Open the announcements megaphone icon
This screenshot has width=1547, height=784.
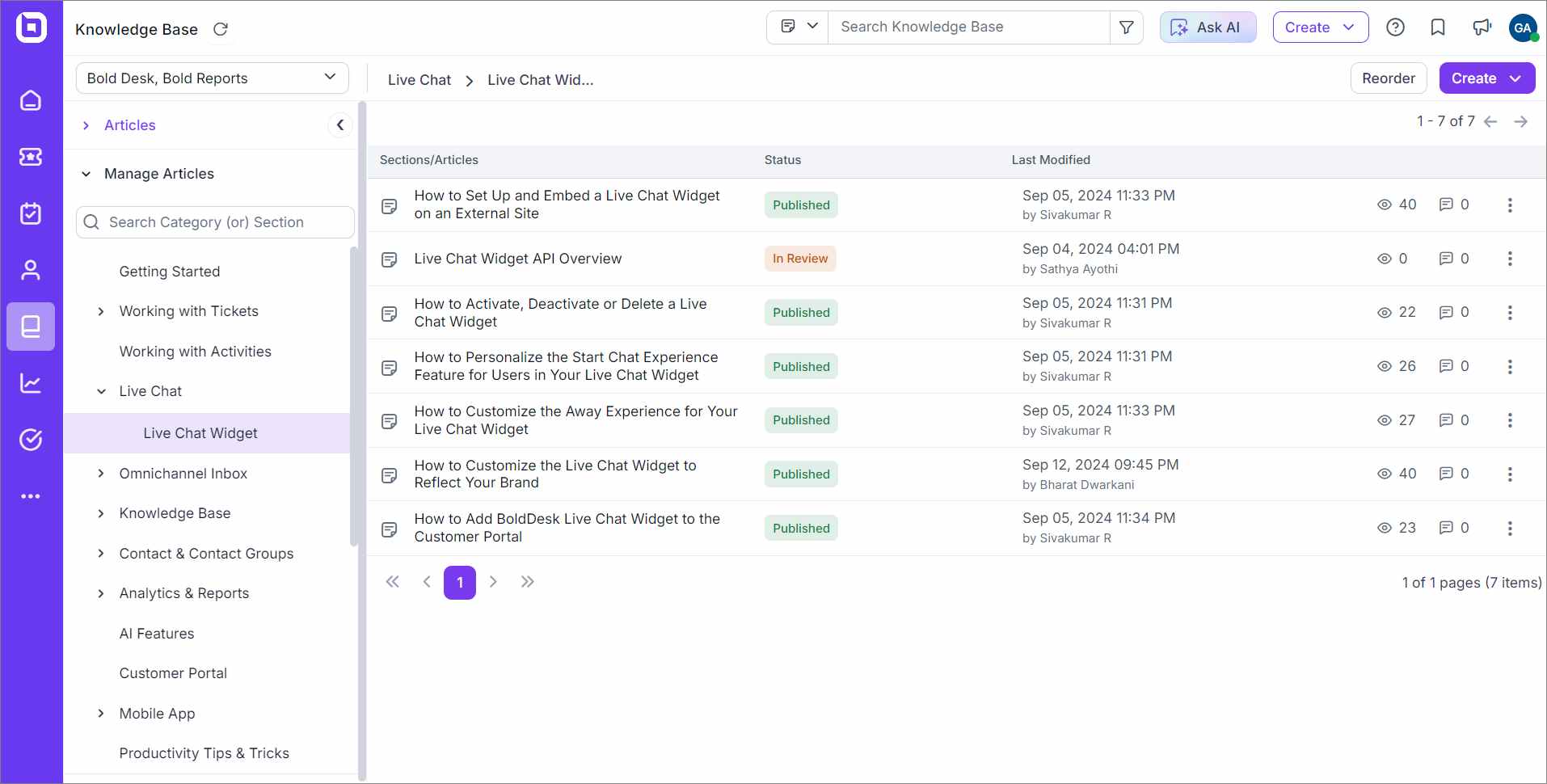click(x=1481, y=27)
